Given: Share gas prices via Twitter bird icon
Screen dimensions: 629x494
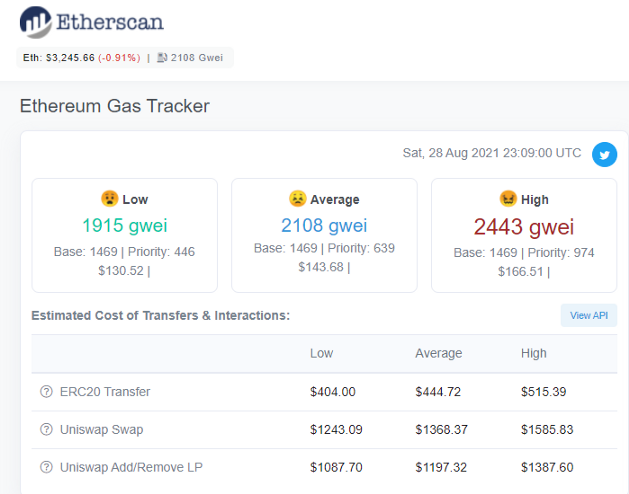Looking at the screenshot, I should (605, 155).
